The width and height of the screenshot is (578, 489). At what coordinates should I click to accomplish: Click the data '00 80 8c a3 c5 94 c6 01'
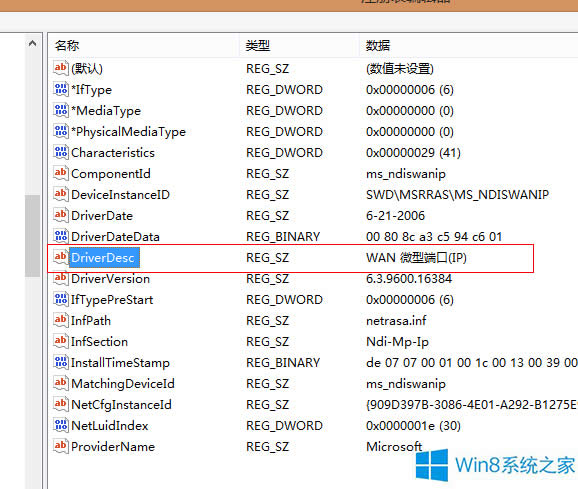pos(434,237)
